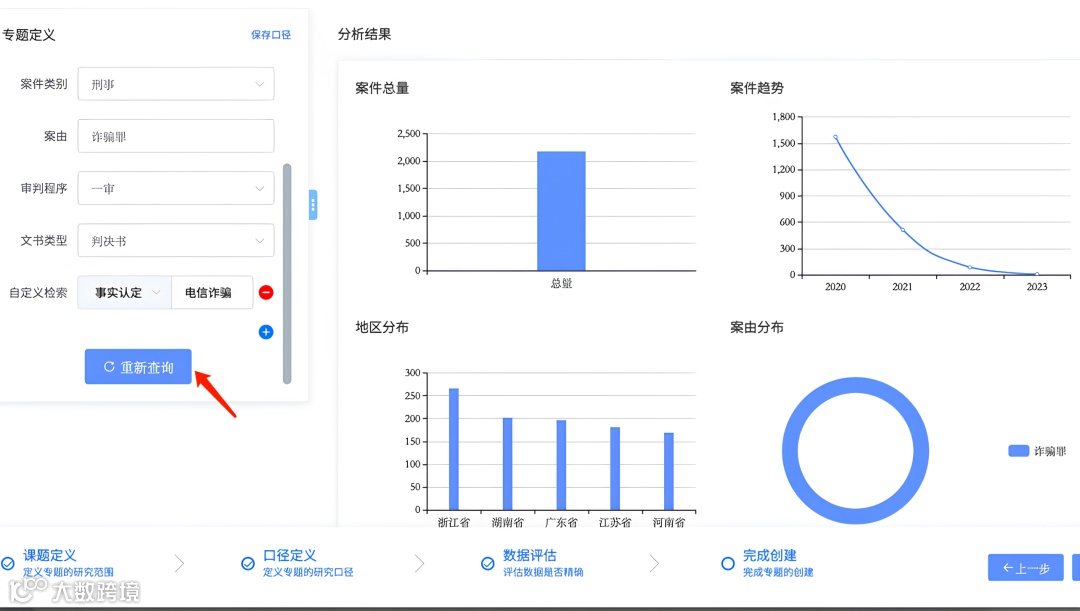The height and width of the screenshot is (611, 1080).
Task: Click the 自定义检索 label
Action: 38,293
